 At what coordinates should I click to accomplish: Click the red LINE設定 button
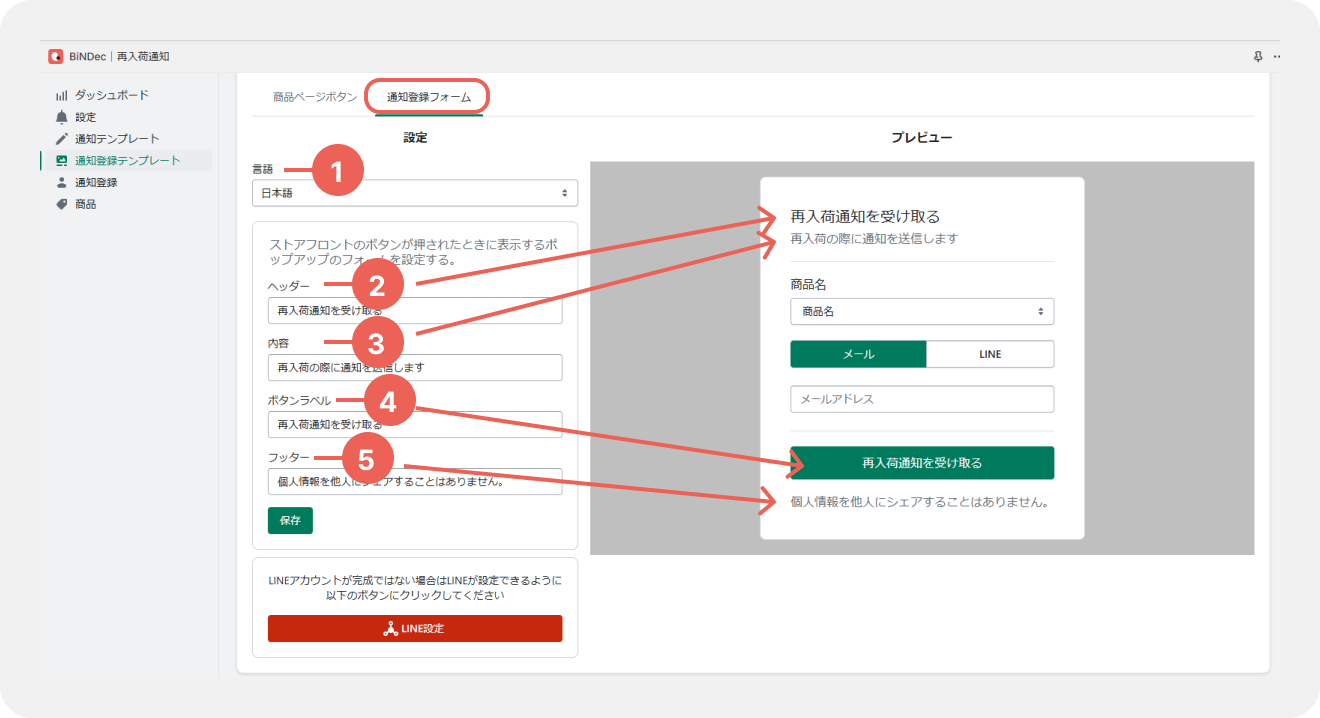(414, 629)
